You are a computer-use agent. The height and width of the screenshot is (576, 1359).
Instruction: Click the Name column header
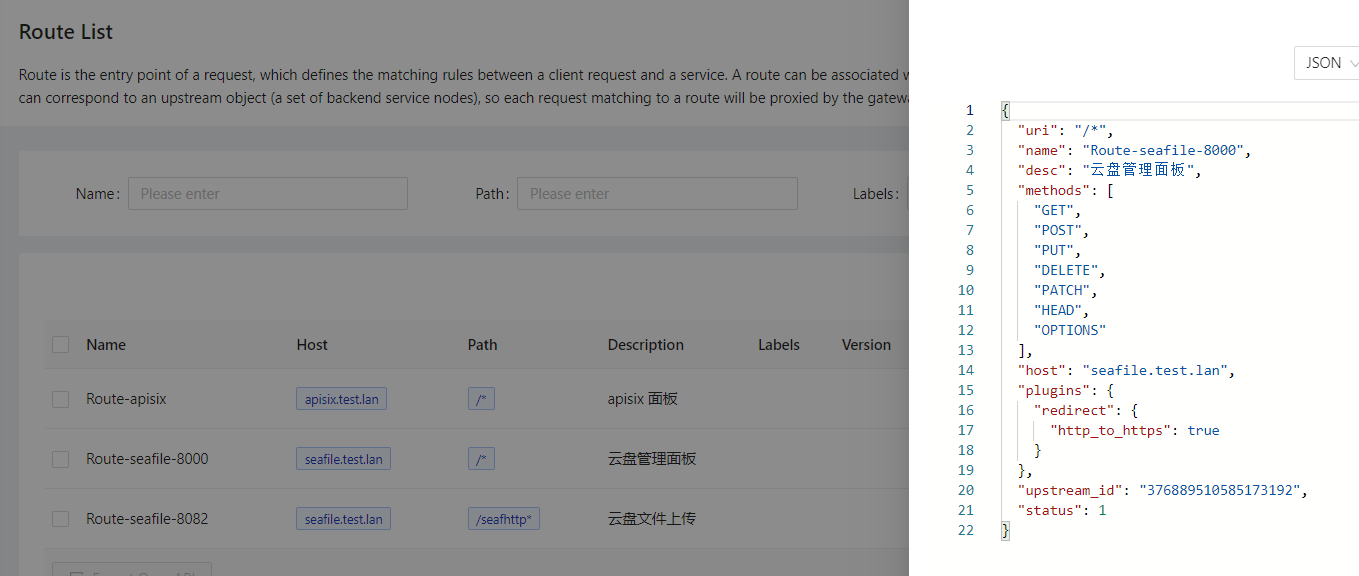(x=106, y=345)
